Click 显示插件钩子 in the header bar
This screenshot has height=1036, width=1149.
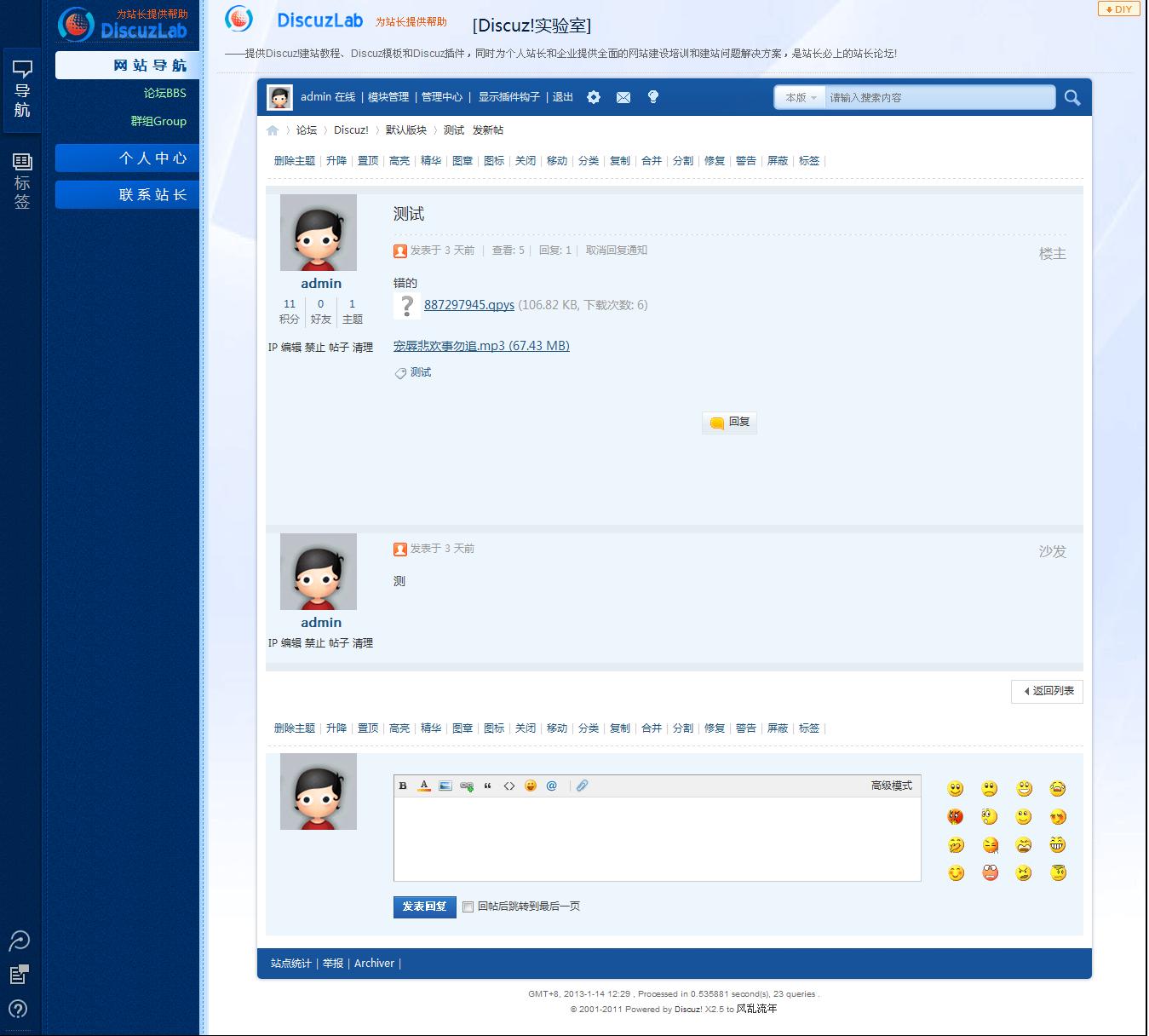pyautogui.click(x=508, y=97)
